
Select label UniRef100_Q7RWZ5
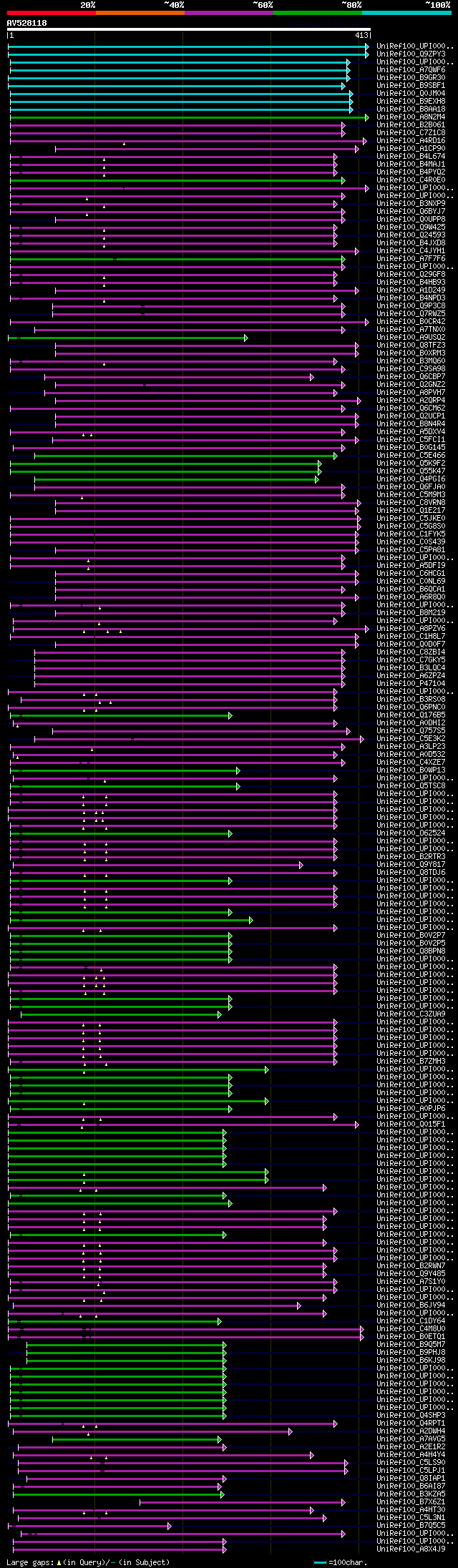[x=411, y=313]
